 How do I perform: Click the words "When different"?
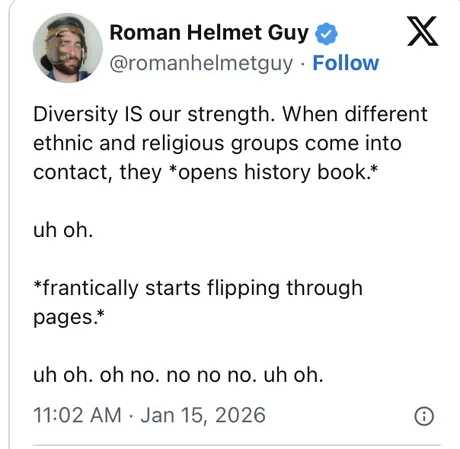[x=355, y=114]
